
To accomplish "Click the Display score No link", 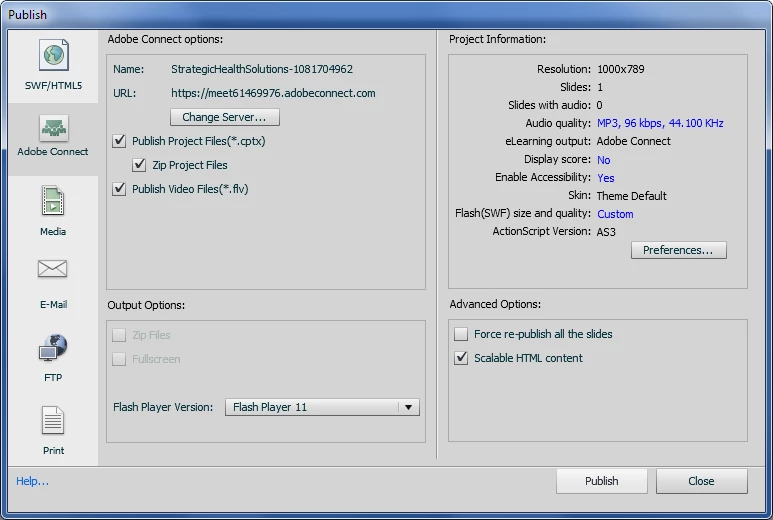I will (x=603, y=160).
